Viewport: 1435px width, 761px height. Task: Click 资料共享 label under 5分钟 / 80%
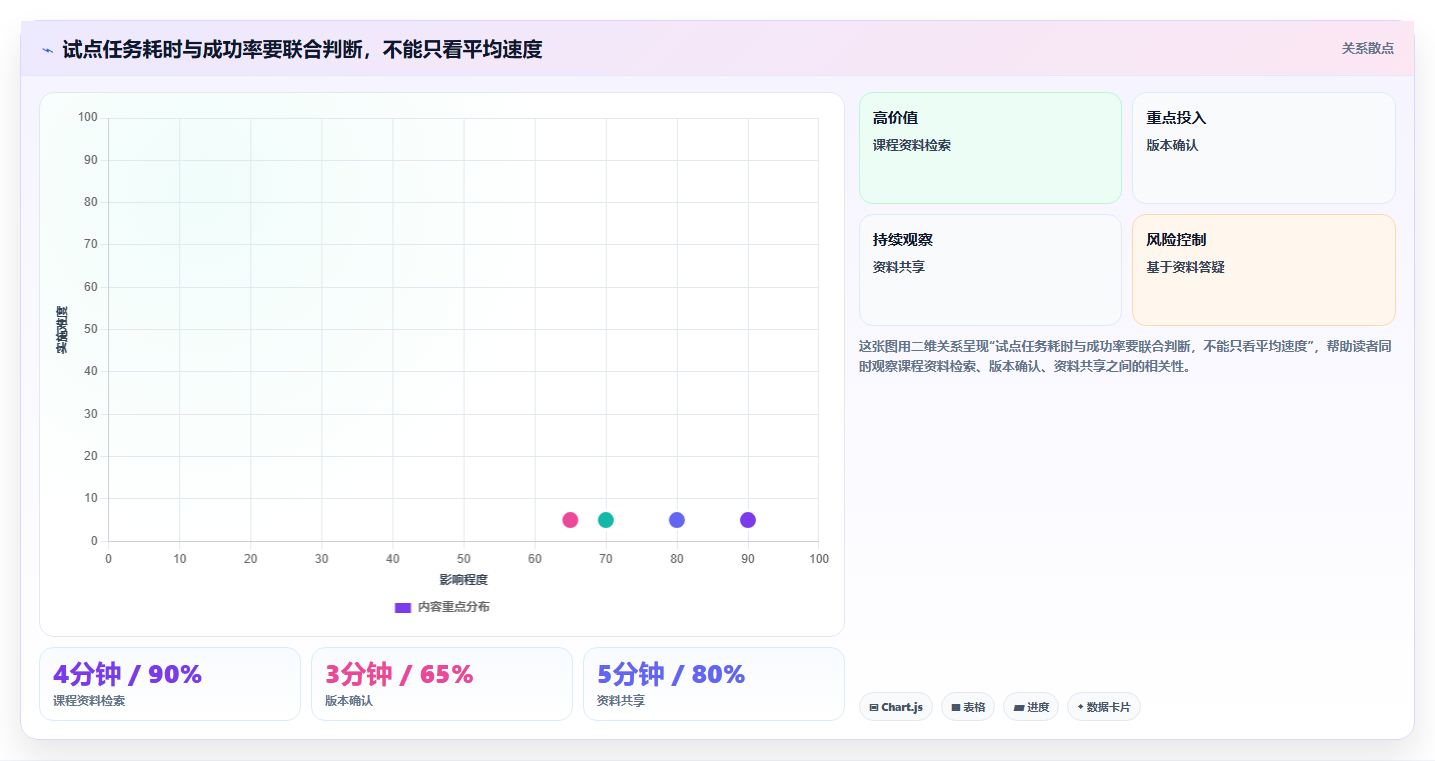click(x=621, y=701)
